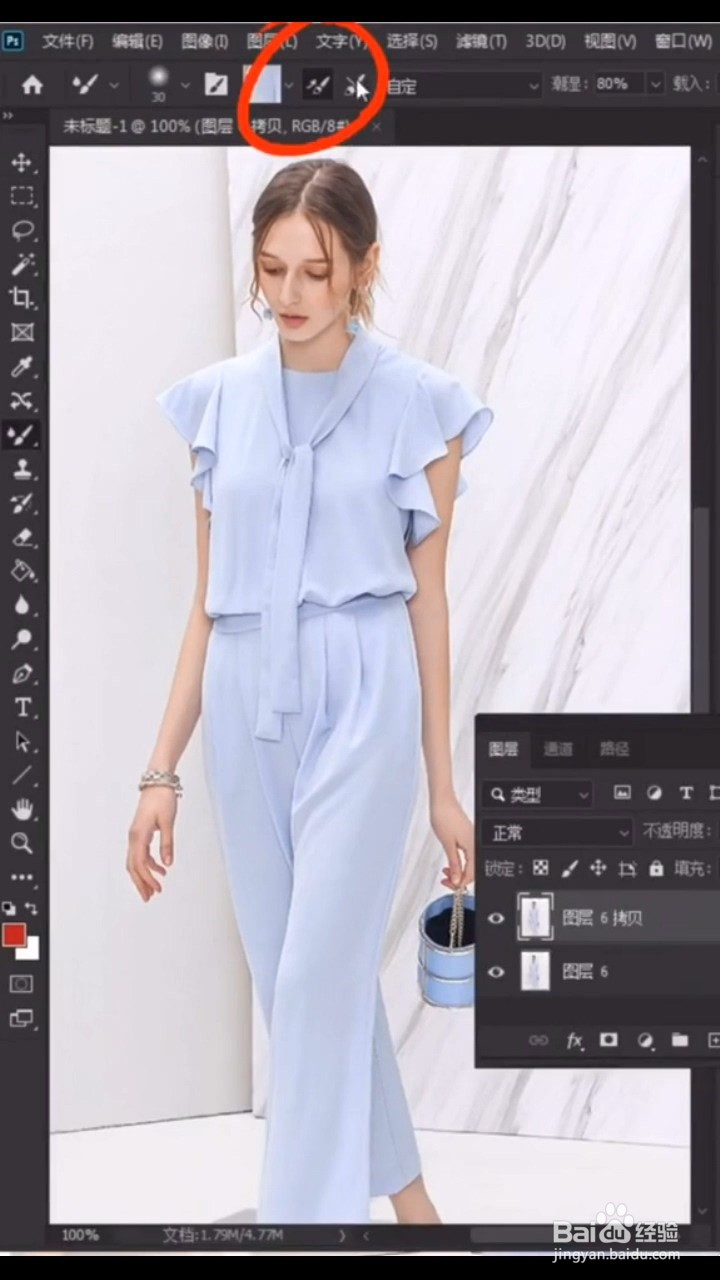This screenshot has width=720, height=1280.
Task: Toggle clean brush after each stroke
Action: pyautogui.click(x=354, y=86)
